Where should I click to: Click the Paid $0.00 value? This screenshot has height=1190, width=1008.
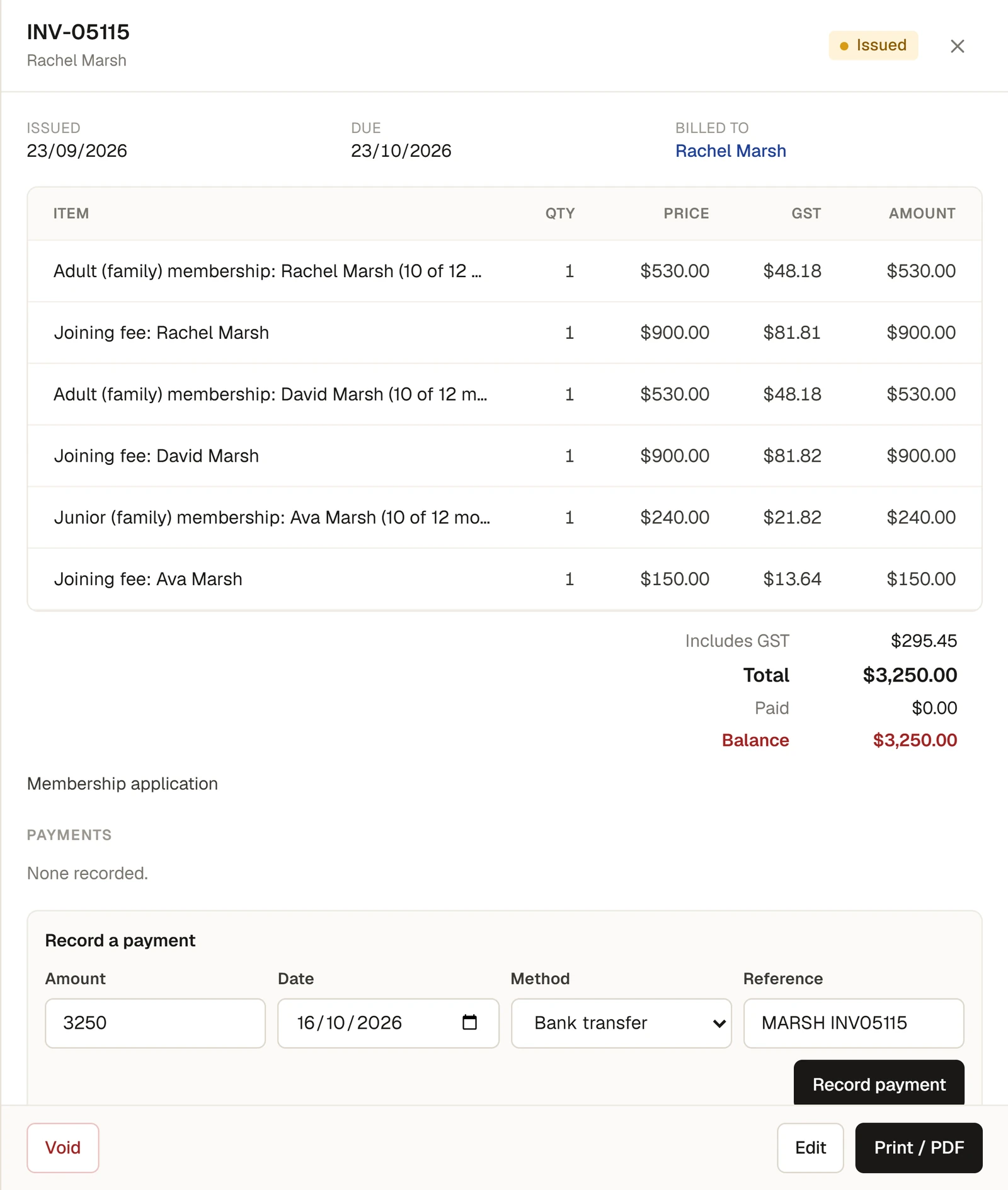[934, 708]
